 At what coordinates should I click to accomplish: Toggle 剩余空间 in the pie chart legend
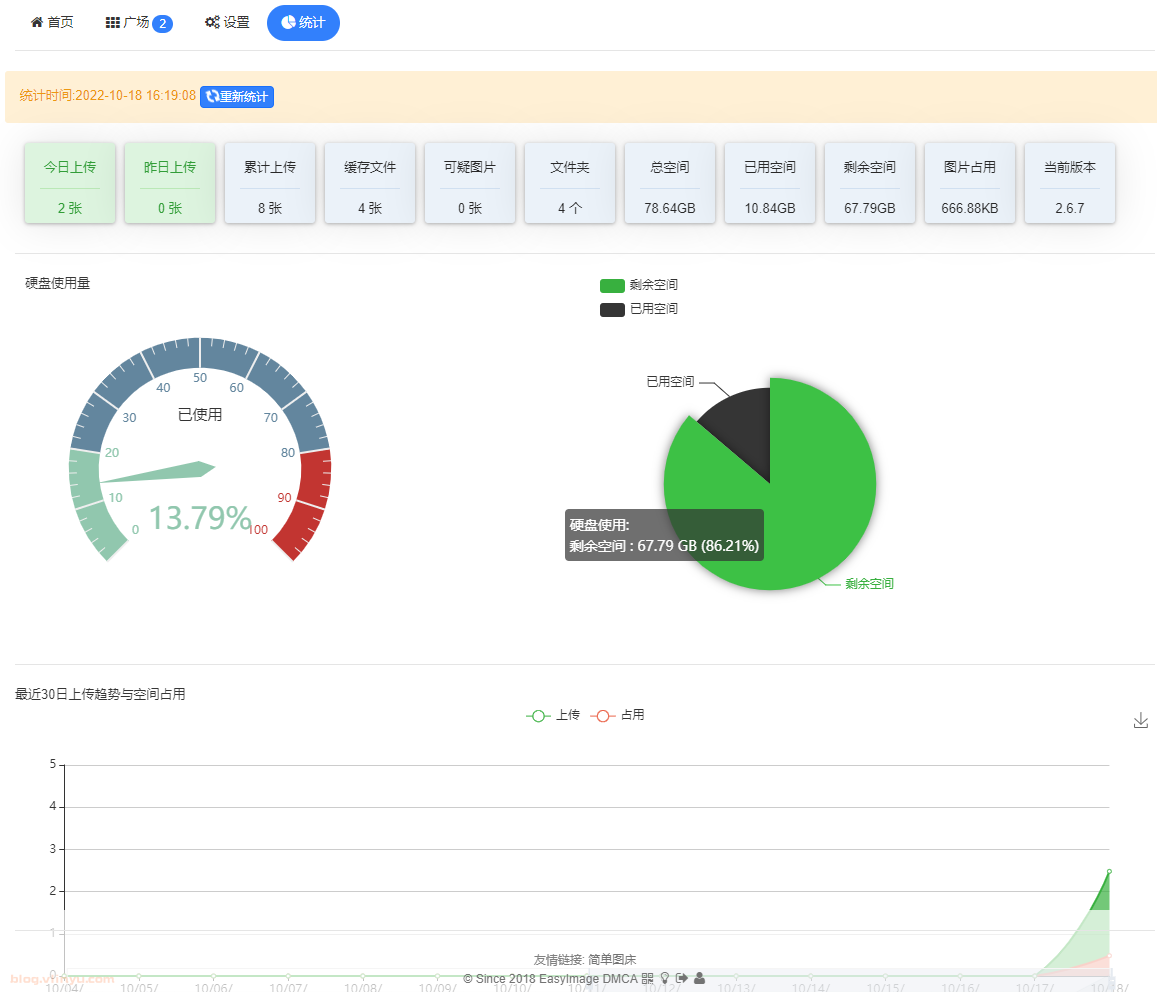[x=638, y=286]
